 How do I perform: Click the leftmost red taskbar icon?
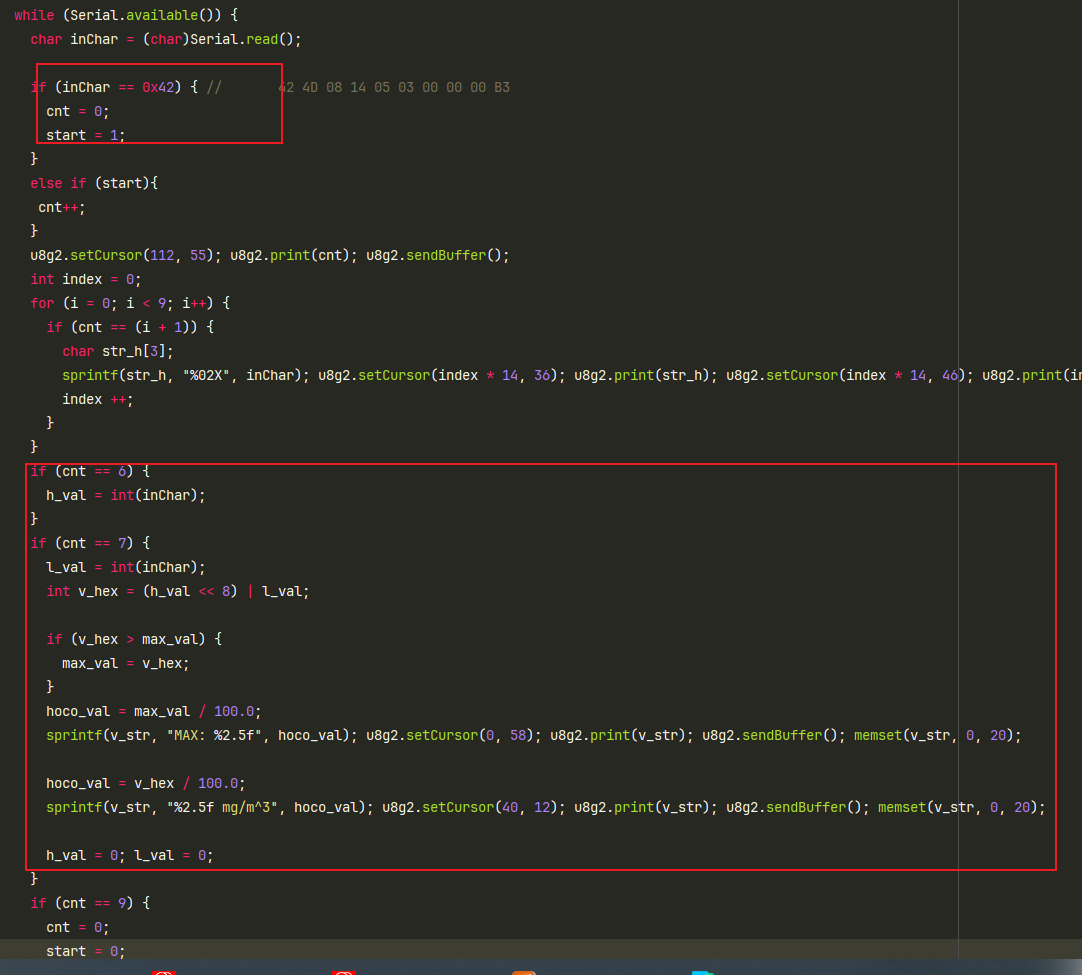[x=164, y=971]
